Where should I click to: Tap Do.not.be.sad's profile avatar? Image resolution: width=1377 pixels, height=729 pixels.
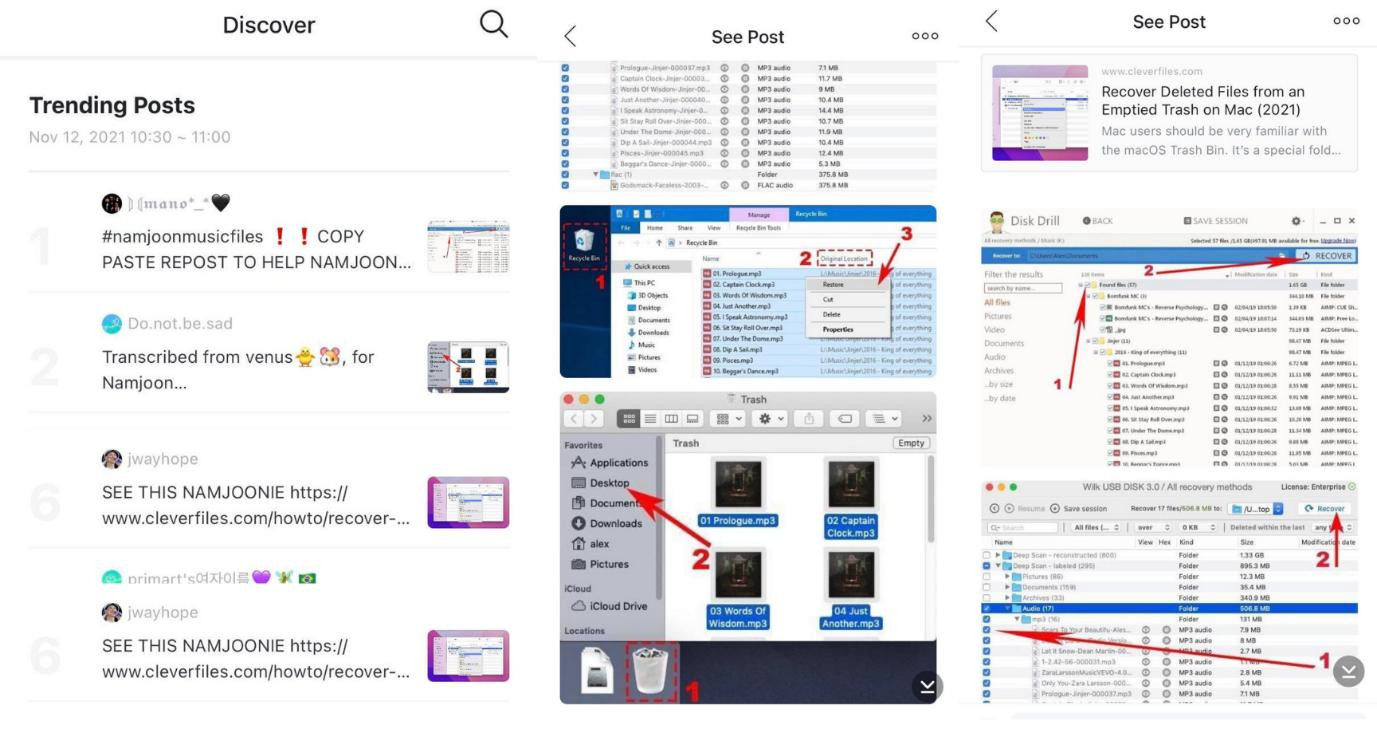(112, 324)
